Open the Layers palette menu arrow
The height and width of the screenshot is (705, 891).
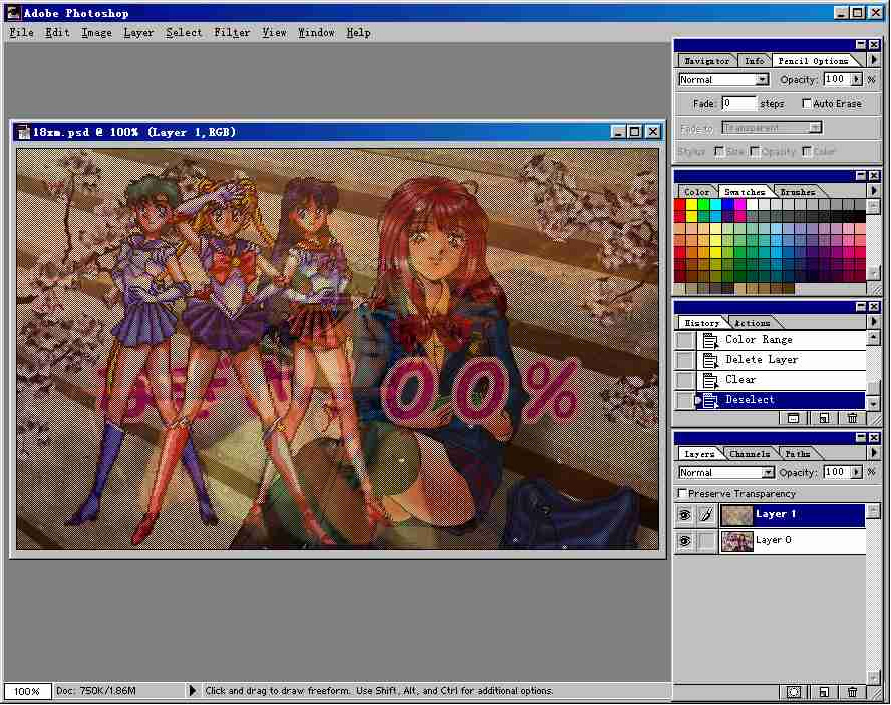click(x=874, y=453)
